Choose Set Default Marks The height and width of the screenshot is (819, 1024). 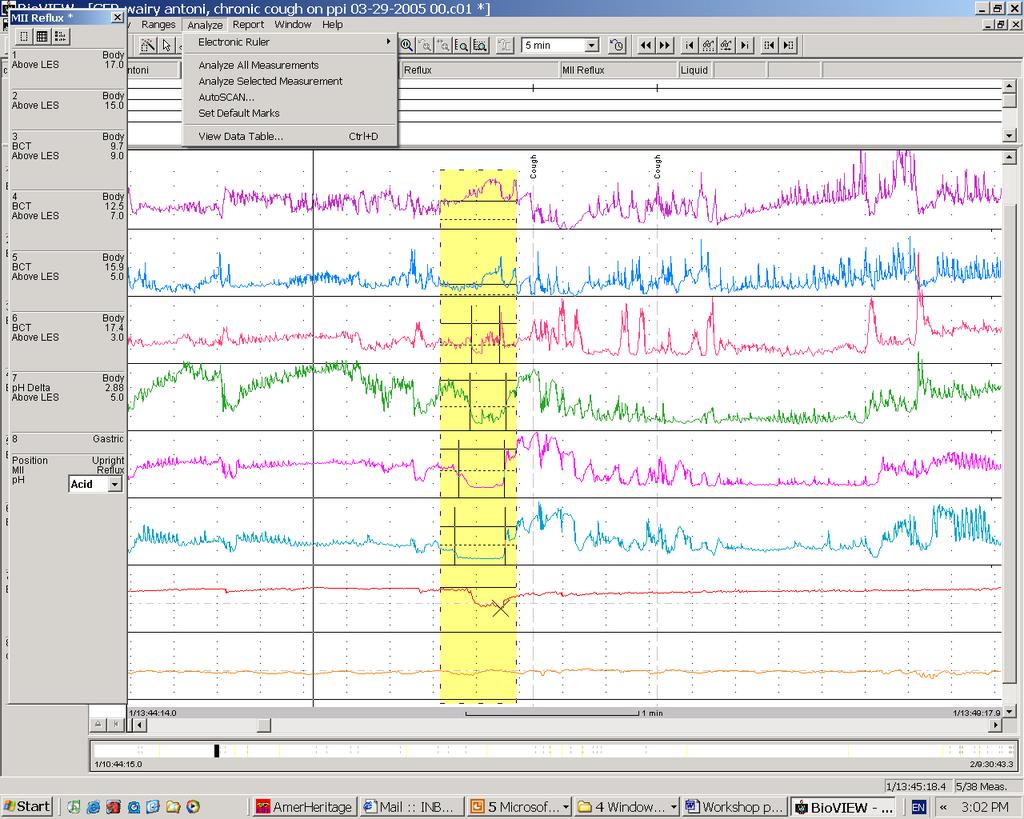point(289,113)
